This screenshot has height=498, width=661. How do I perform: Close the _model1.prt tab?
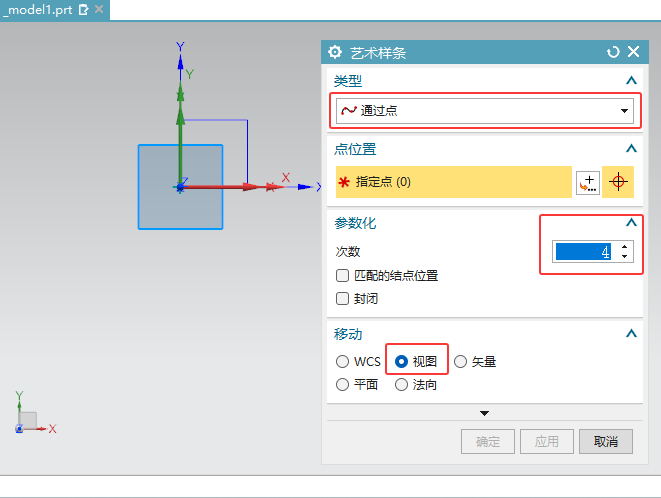click(99, 9)
